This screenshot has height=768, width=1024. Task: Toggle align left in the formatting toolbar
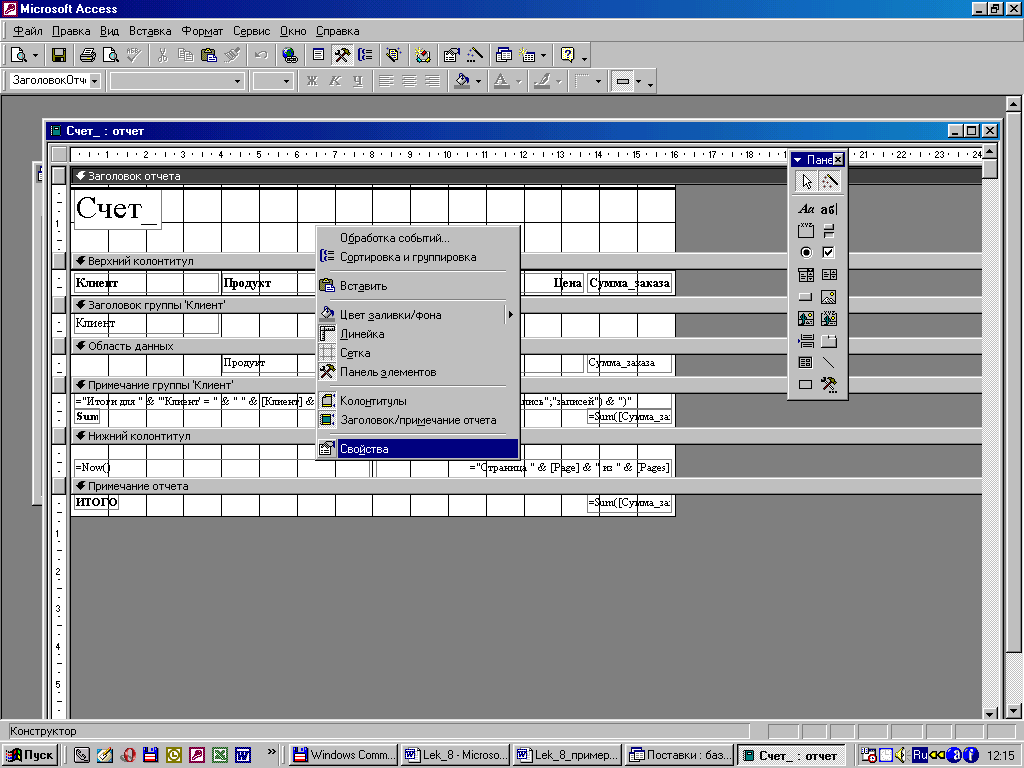[x=387, y=82]
